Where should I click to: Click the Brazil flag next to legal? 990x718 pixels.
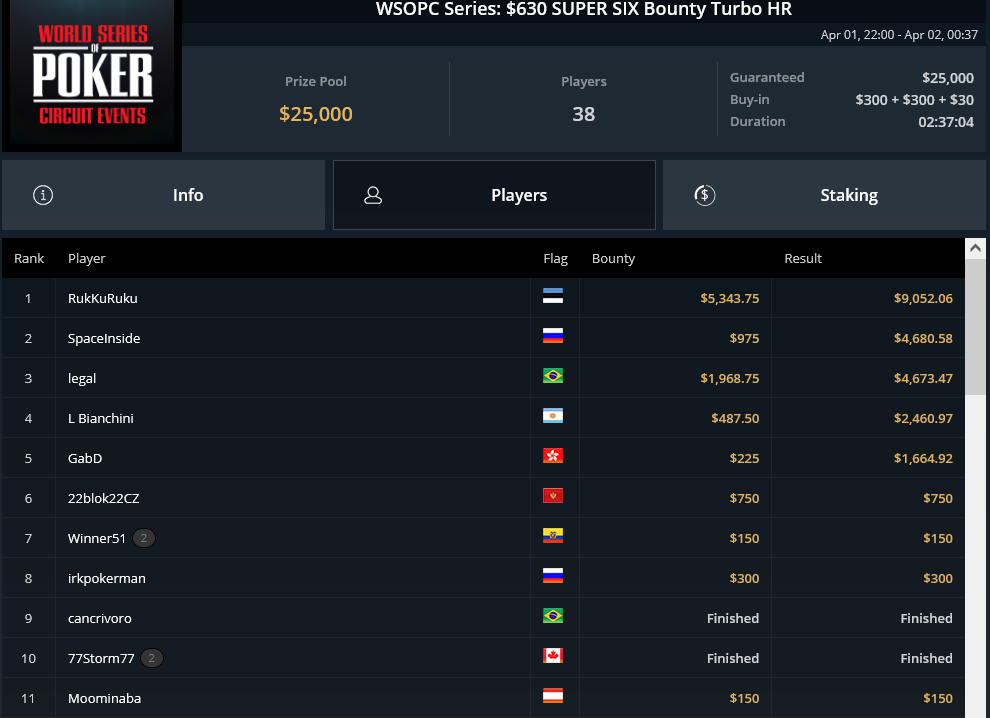tap(552, 376)
